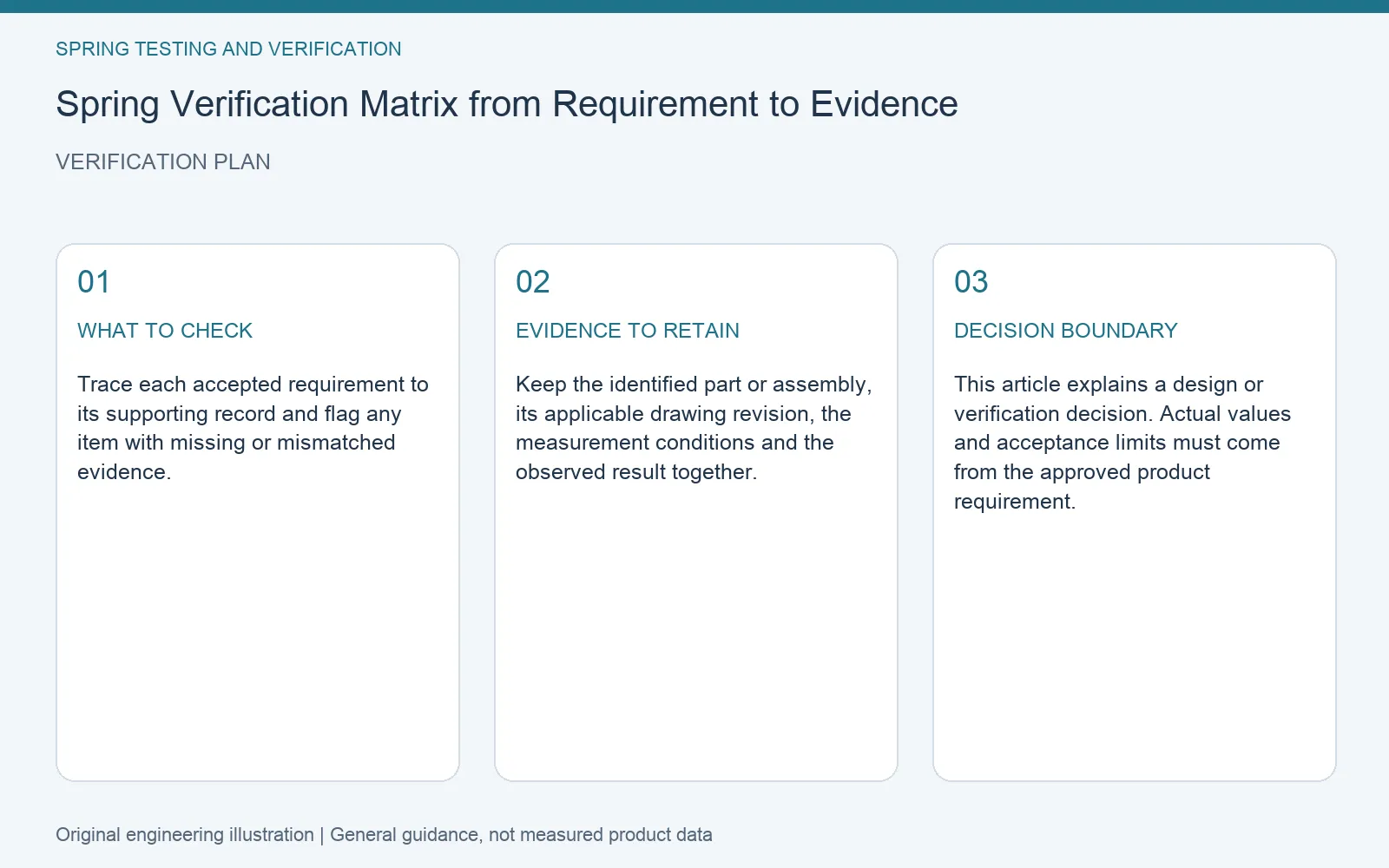Click card number '03'

(971, 282)
